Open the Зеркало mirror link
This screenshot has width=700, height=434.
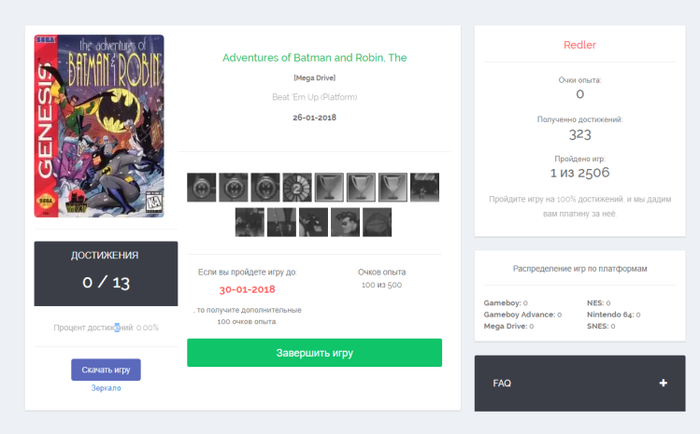(x=105, y=388)
